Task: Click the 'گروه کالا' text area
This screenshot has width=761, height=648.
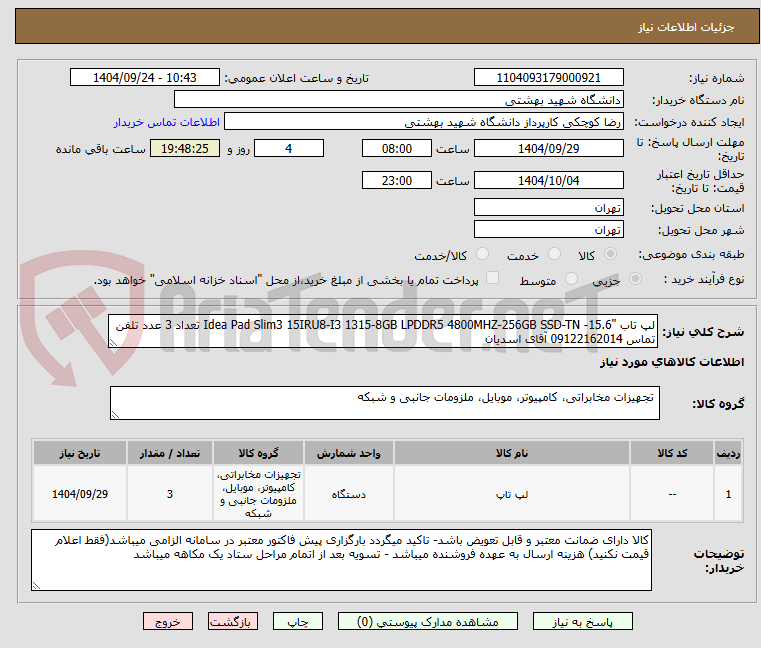Action: click(x=385, y=404)
